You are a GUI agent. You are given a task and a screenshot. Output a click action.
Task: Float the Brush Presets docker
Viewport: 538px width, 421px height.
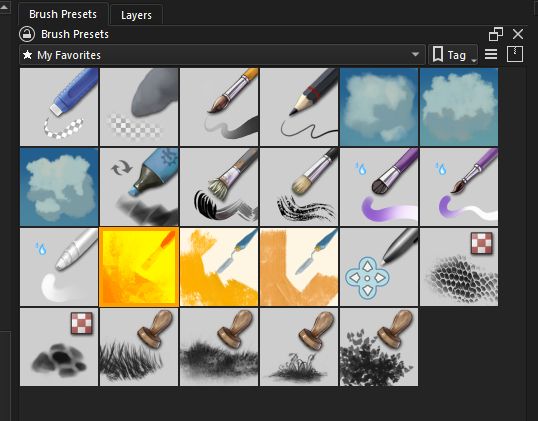(x=496, y=34)
